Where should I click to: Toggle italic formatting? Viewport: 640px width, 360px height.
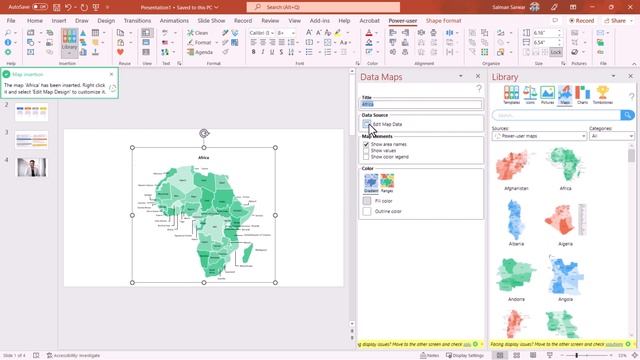(262, 52)
